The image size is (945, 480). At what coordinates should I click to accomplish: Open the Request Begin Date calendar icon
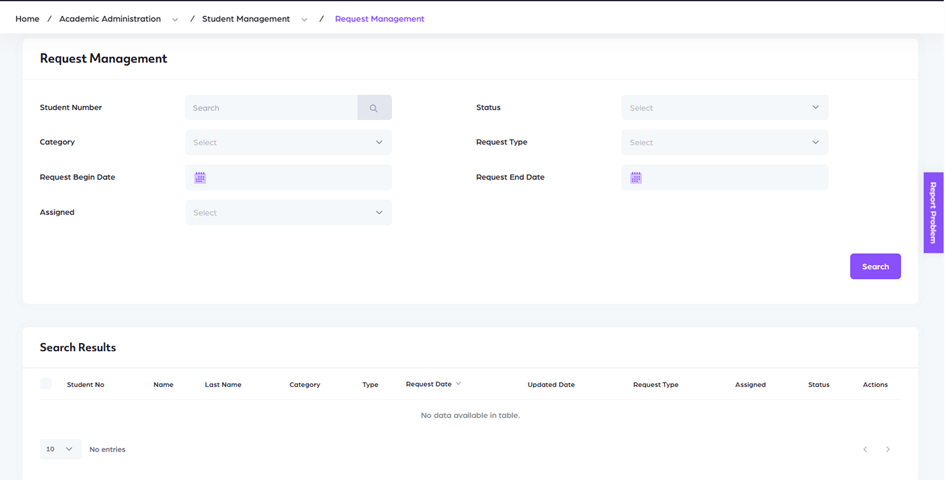200,178
